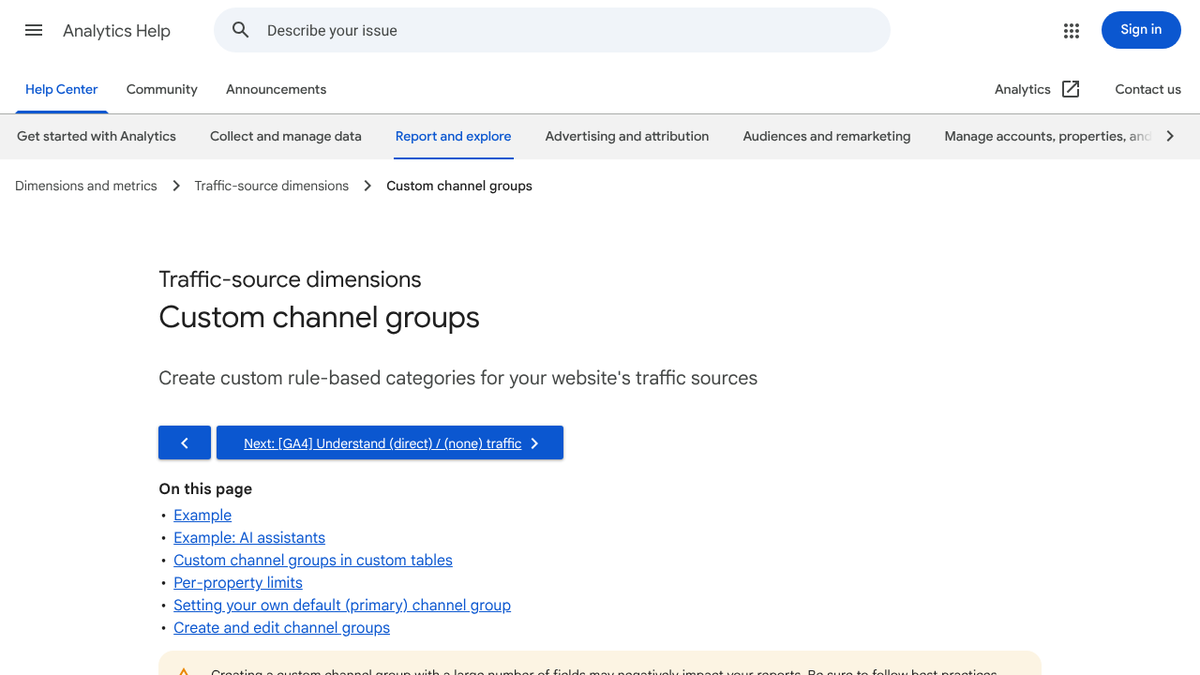Click the Traffic-source dimensions breadcrumb
The height and width of the screenshot is (675, 1200).
click(272, 186)
